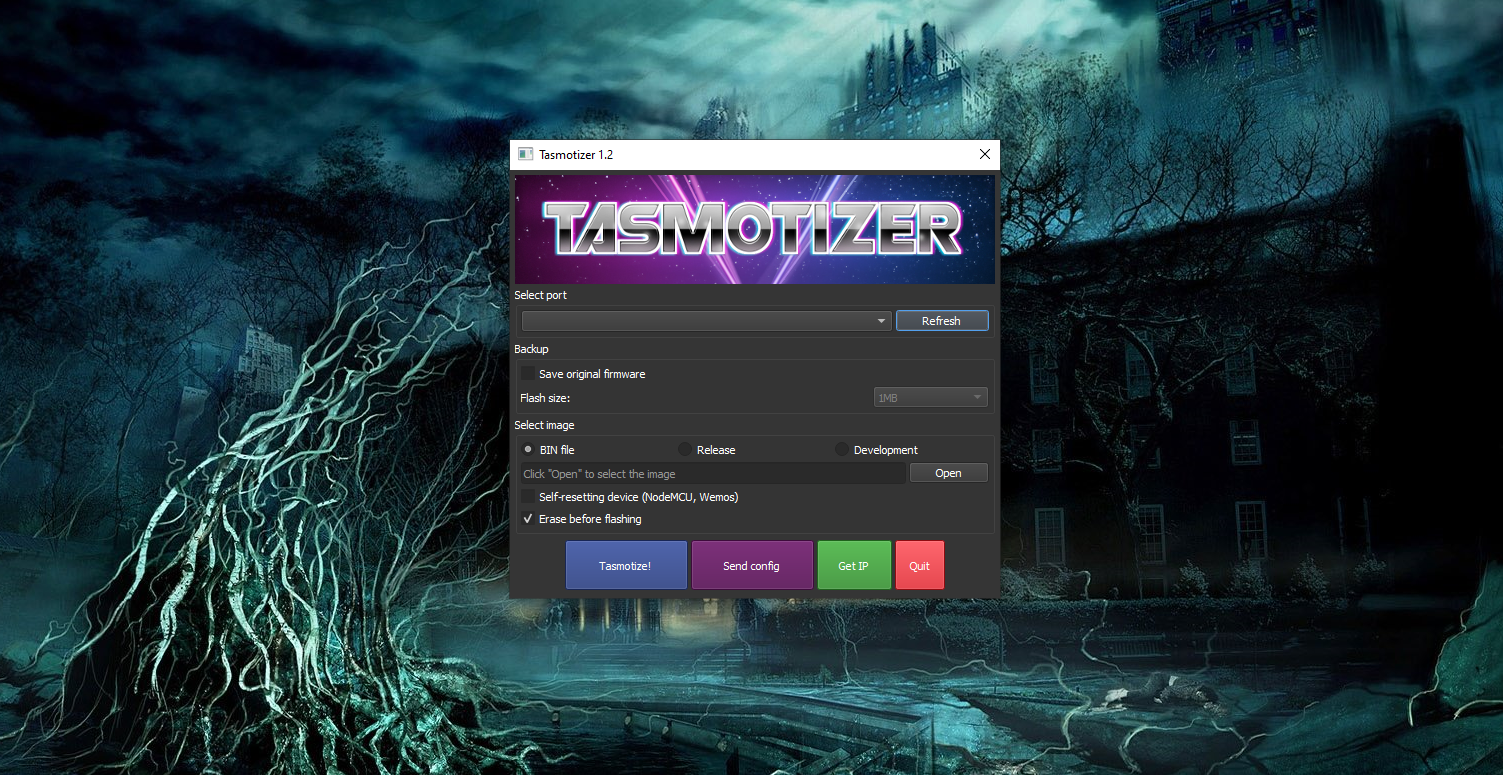This screenshot has width=1503, height=775.
Task: Click the Tasmotizer 1.2 title bar text
Action: click(x=576, y=154)
